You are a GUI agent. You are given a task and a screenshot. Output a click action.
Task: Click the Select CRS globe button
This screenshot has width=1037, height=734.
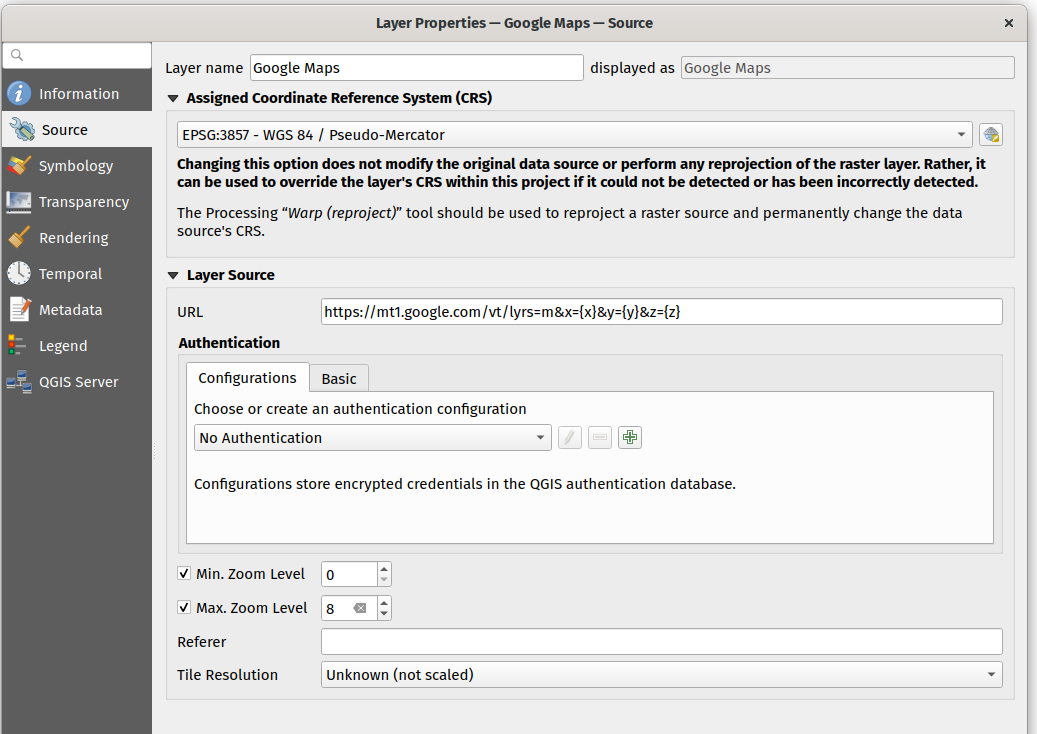click(990, 135)
